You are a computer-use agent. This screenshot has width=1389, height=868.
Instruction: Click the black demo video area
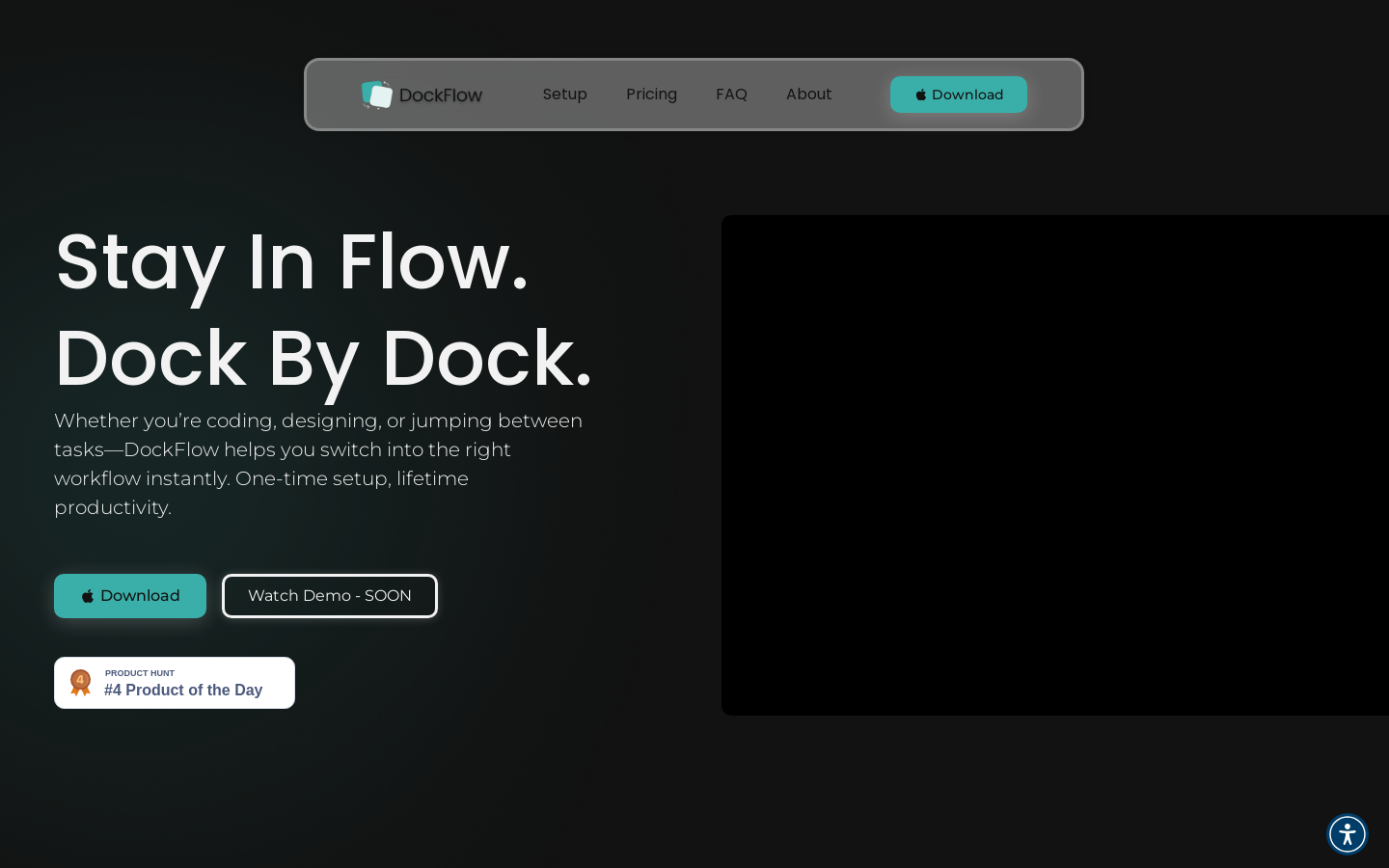click(x=1055, y=465)
